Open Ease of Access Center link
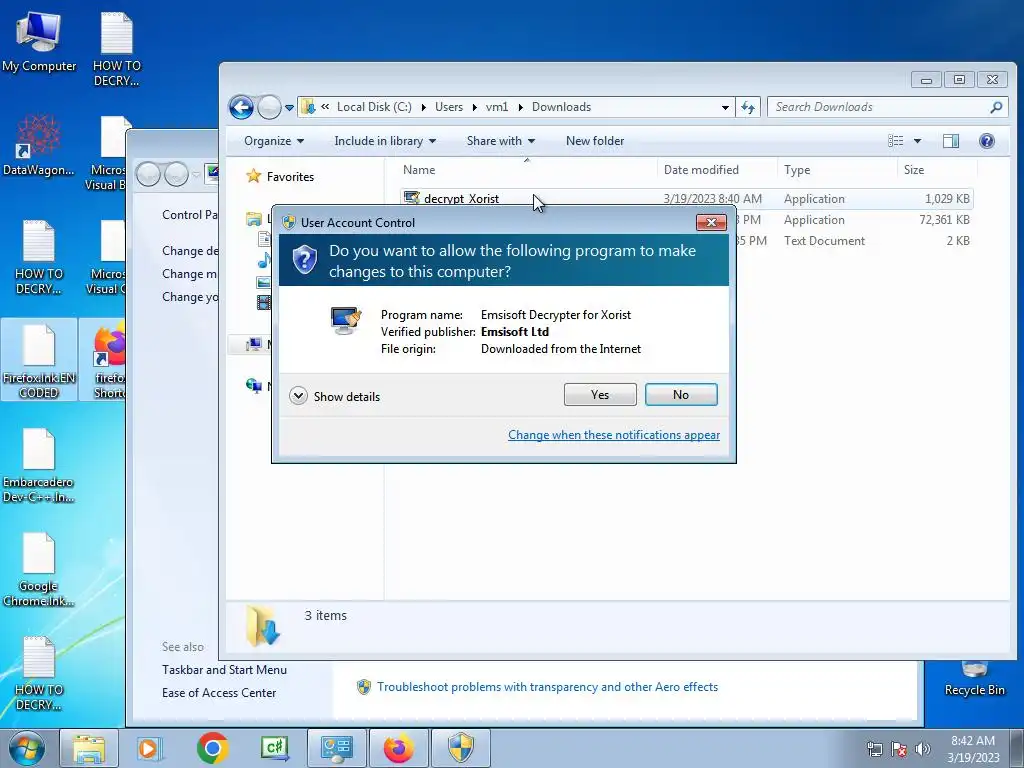 coord(219,693)
